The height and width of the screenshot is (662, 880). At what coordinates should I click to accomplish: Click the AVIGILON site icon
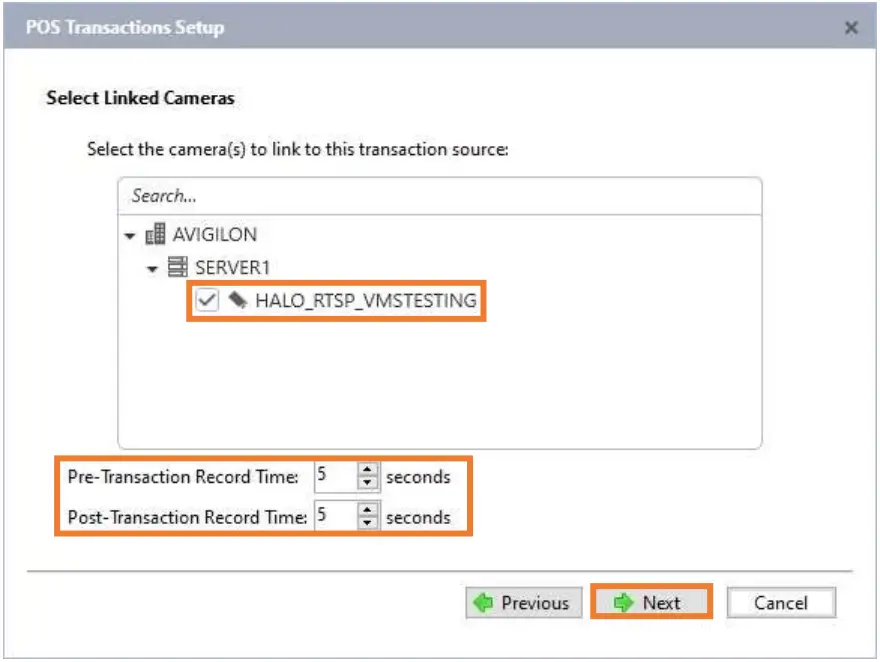coord(156,234)
